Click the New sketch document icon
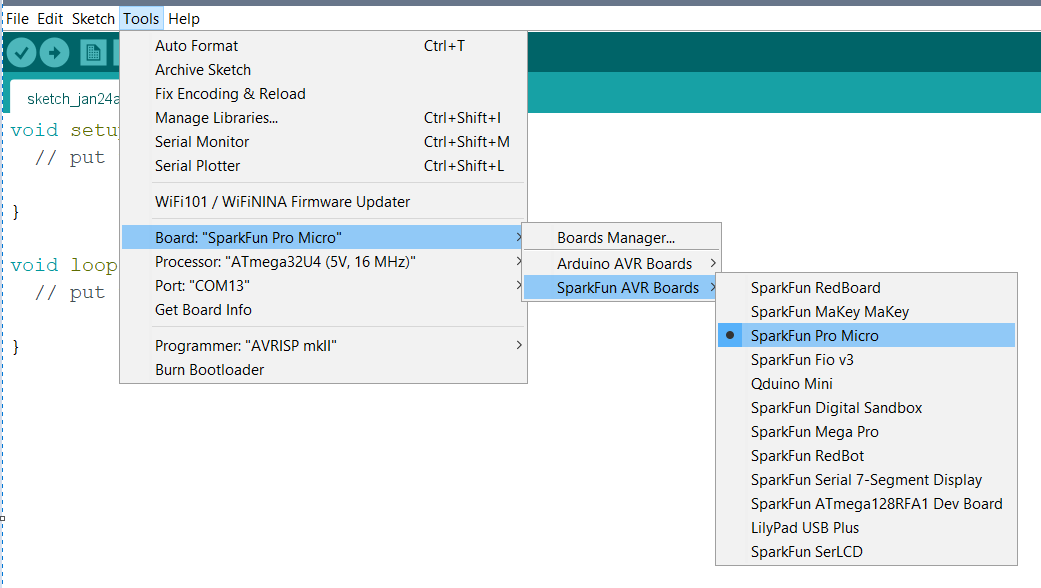Image resolution: width=1041 pixels, height=588 pixels. pyautogui.click(x=93, y=53)
